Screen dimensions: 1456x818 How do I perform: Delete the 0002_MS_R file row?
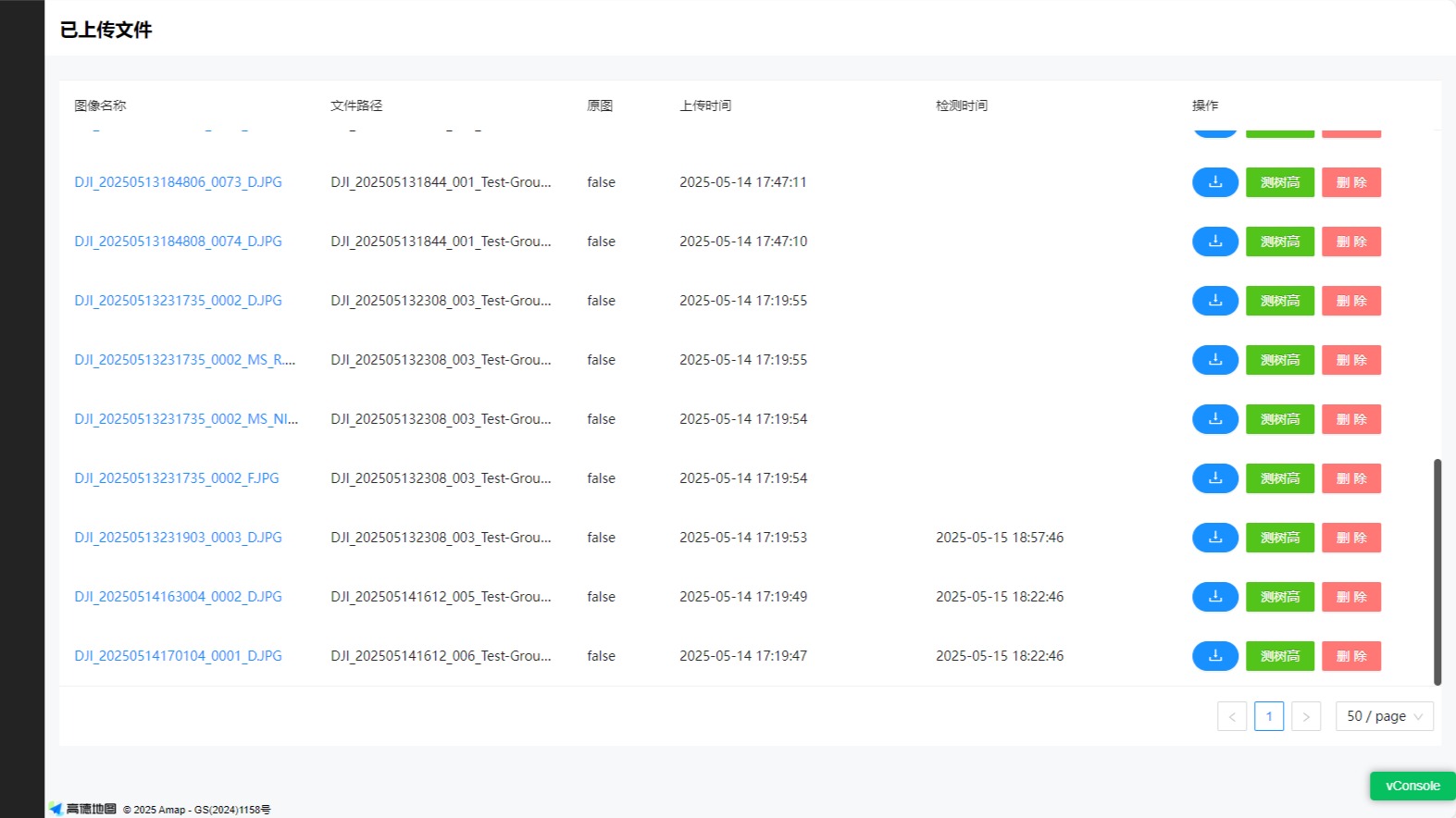pyautogui.click(x=1351, y=360)
